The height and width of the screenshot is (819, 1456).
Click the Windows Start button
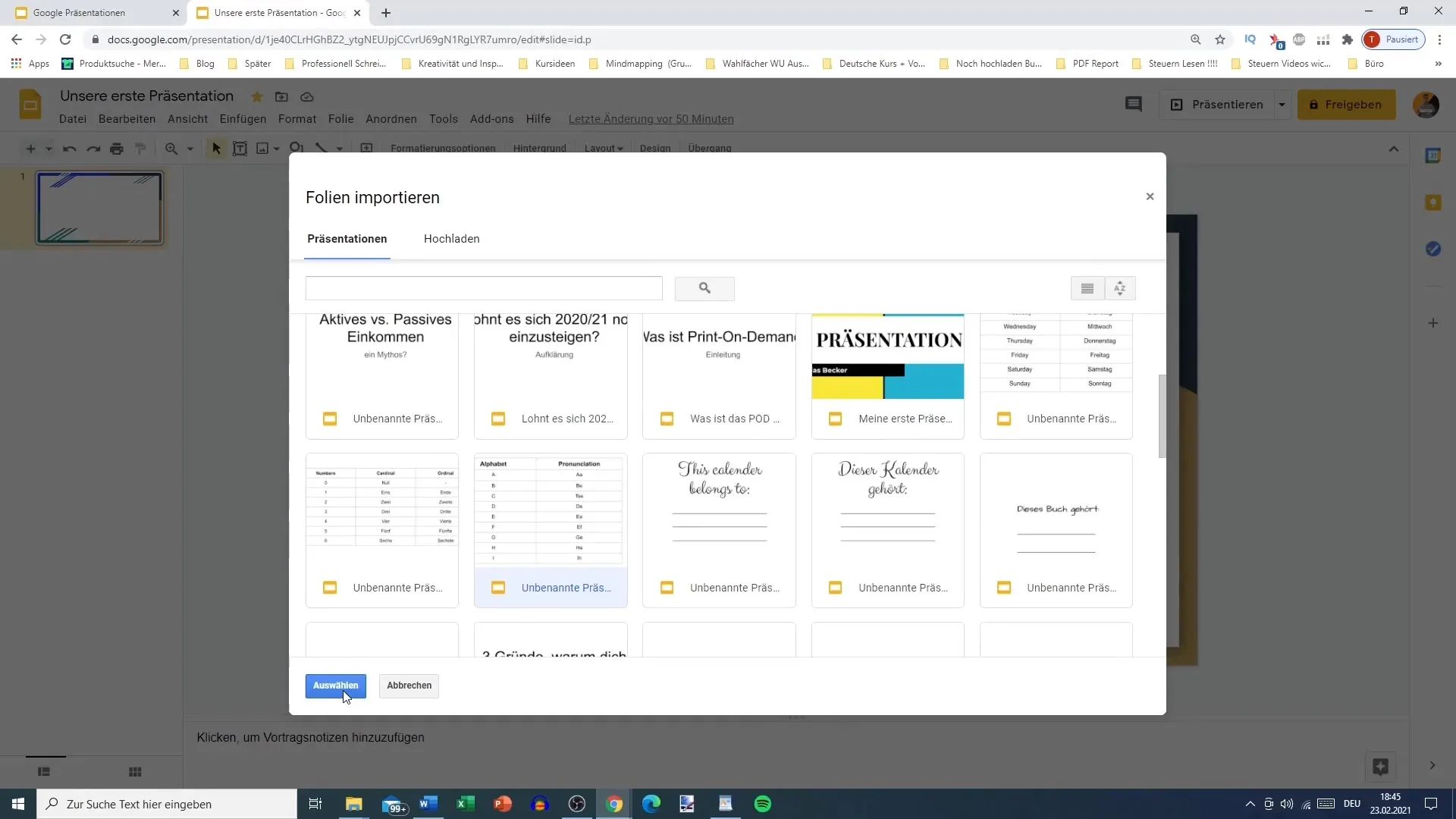(x=18, y=804)
